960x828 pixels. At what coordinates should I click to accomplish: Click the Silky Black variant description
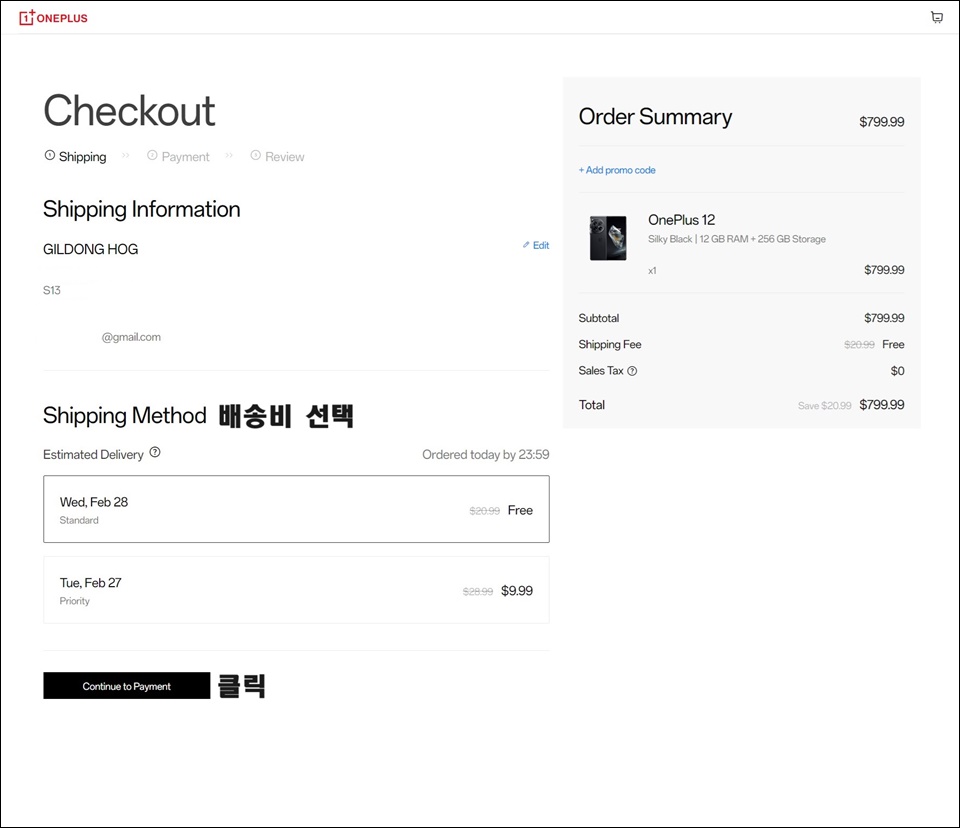tap(737, 239)
